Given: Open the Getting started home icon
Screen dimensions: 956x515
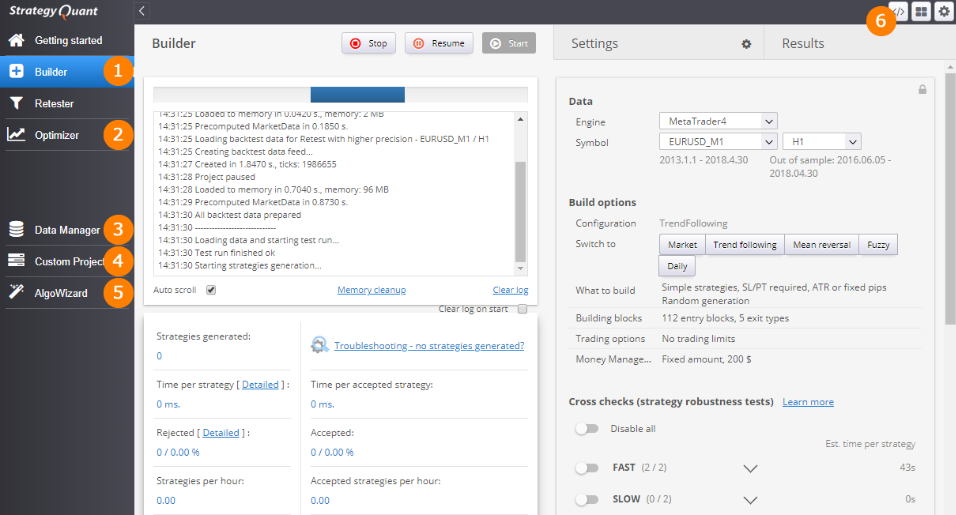Looking at the screenshot, I should click(x=16, y=41).
